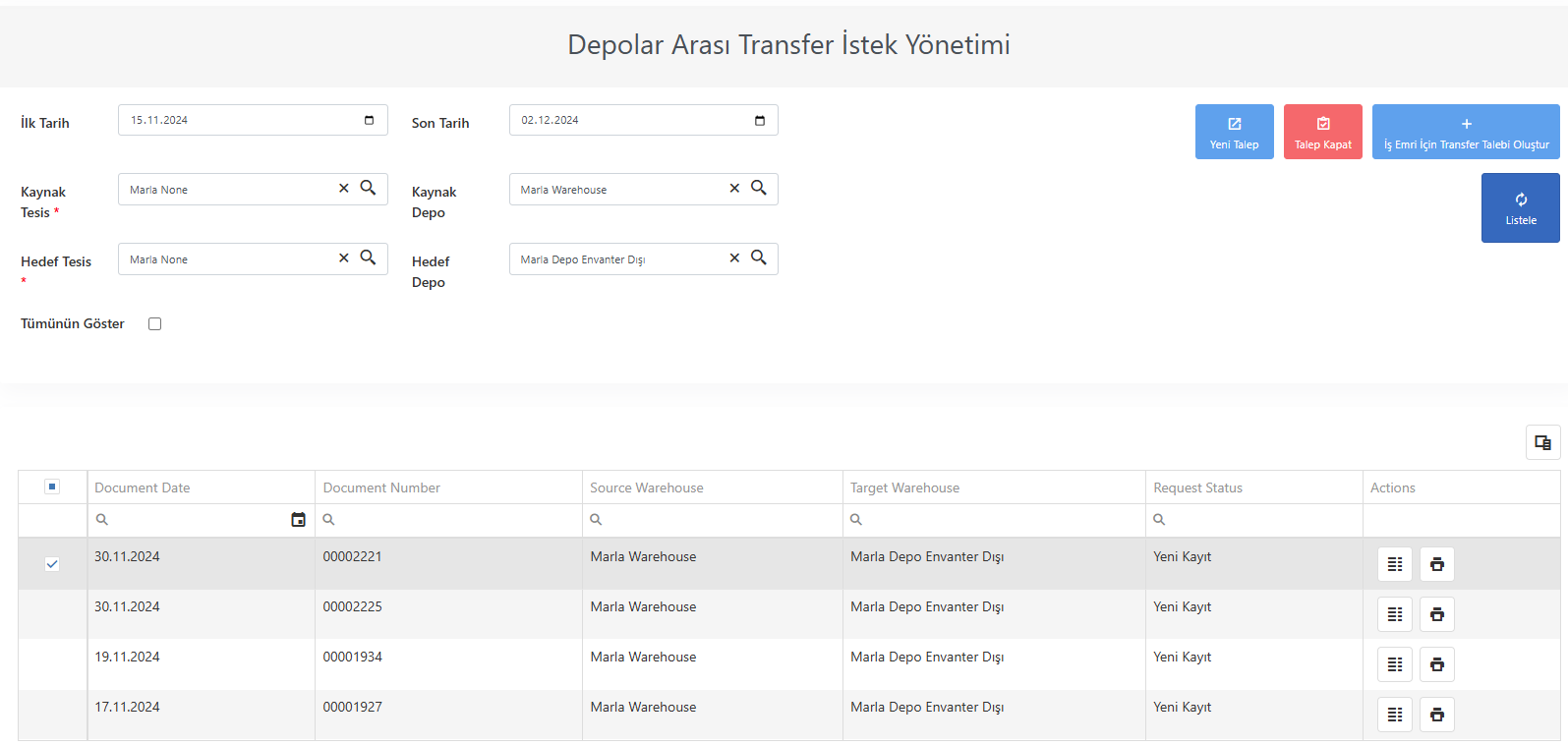The image size is (1568, 745).
Task: Show details for document 00001934
Action: pyautogui.click(x=1395, y=664)
